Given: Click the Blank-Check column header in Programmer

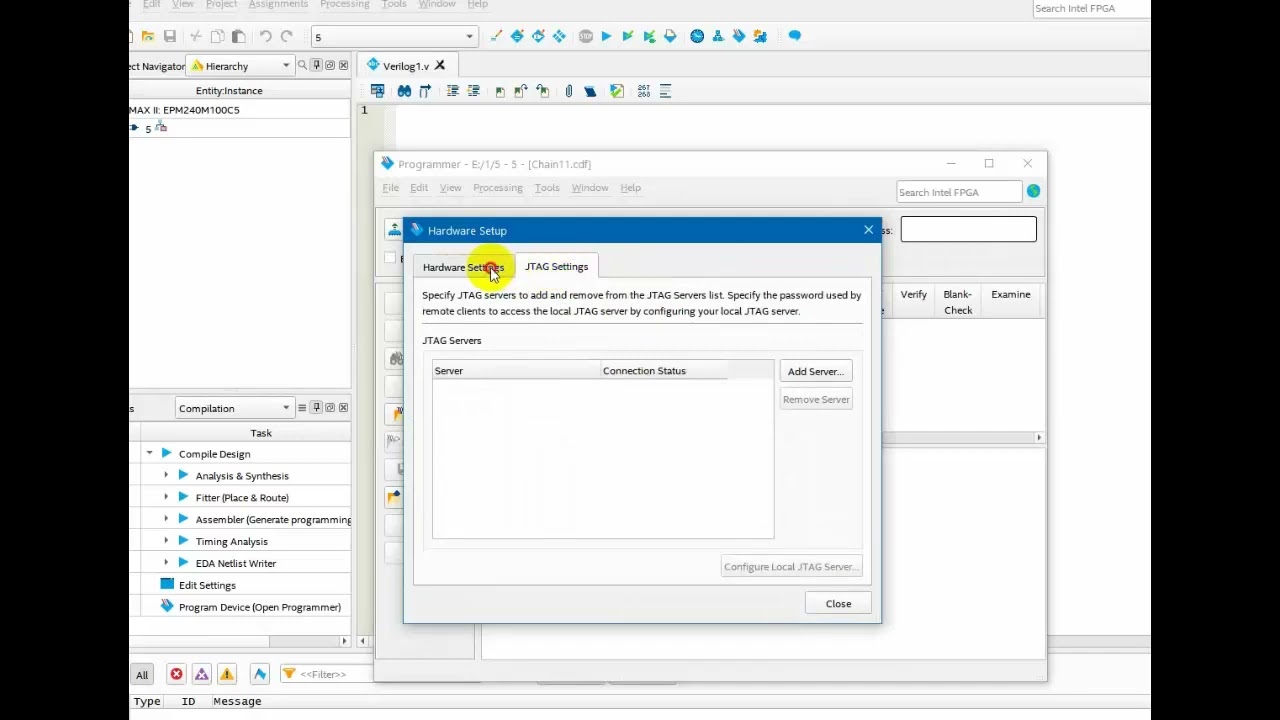Looking at the screenshot, I should coord(958,302).
